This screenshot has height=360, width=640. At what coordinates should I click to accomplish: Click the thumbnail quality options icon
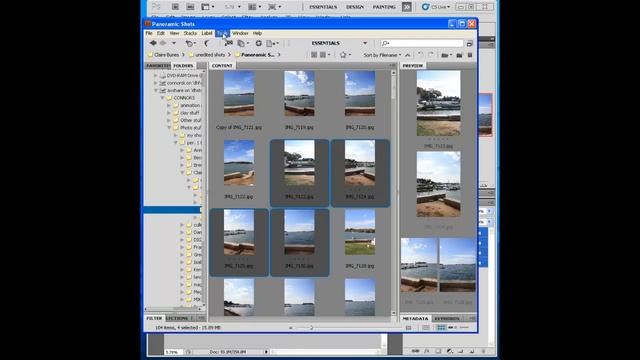[x=325, y=55]
